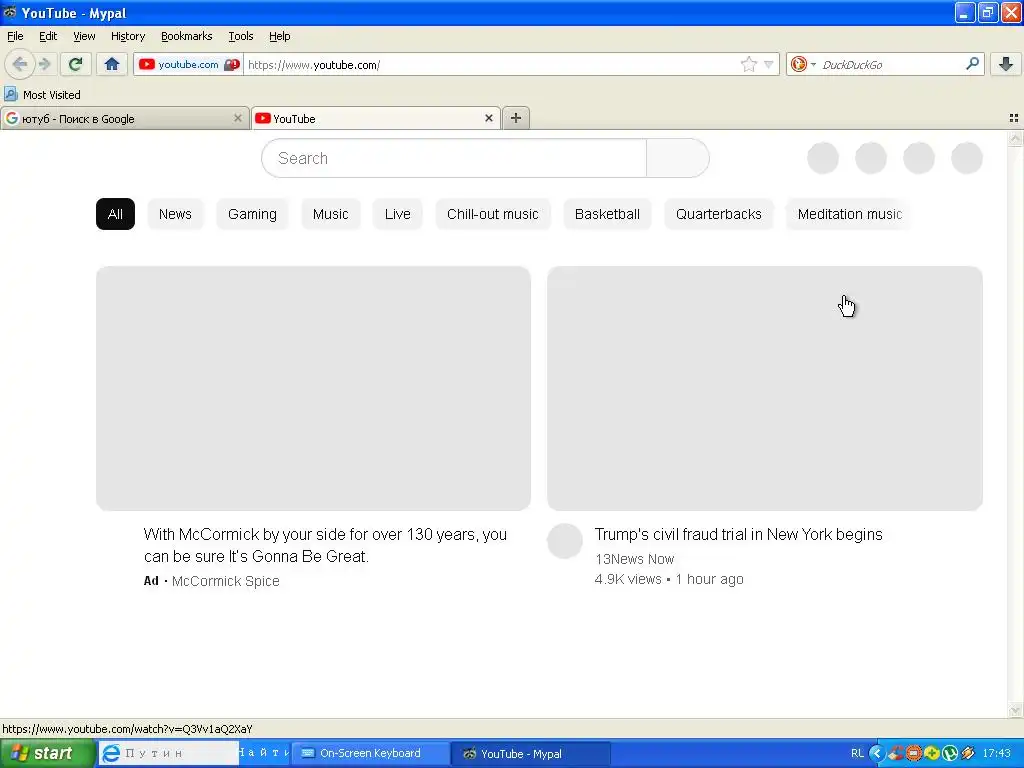The height and width of the screenshot is (768, 1024).
Task: Select the Chill-out music filter chip
Action: tap(492, 214)
